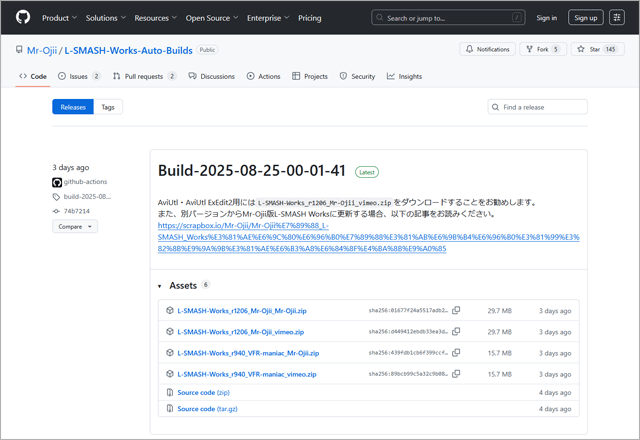Viewport: 640px width, 440px height.
Task: Click the 3 days ago release timestamp
Action: [71, 167]
